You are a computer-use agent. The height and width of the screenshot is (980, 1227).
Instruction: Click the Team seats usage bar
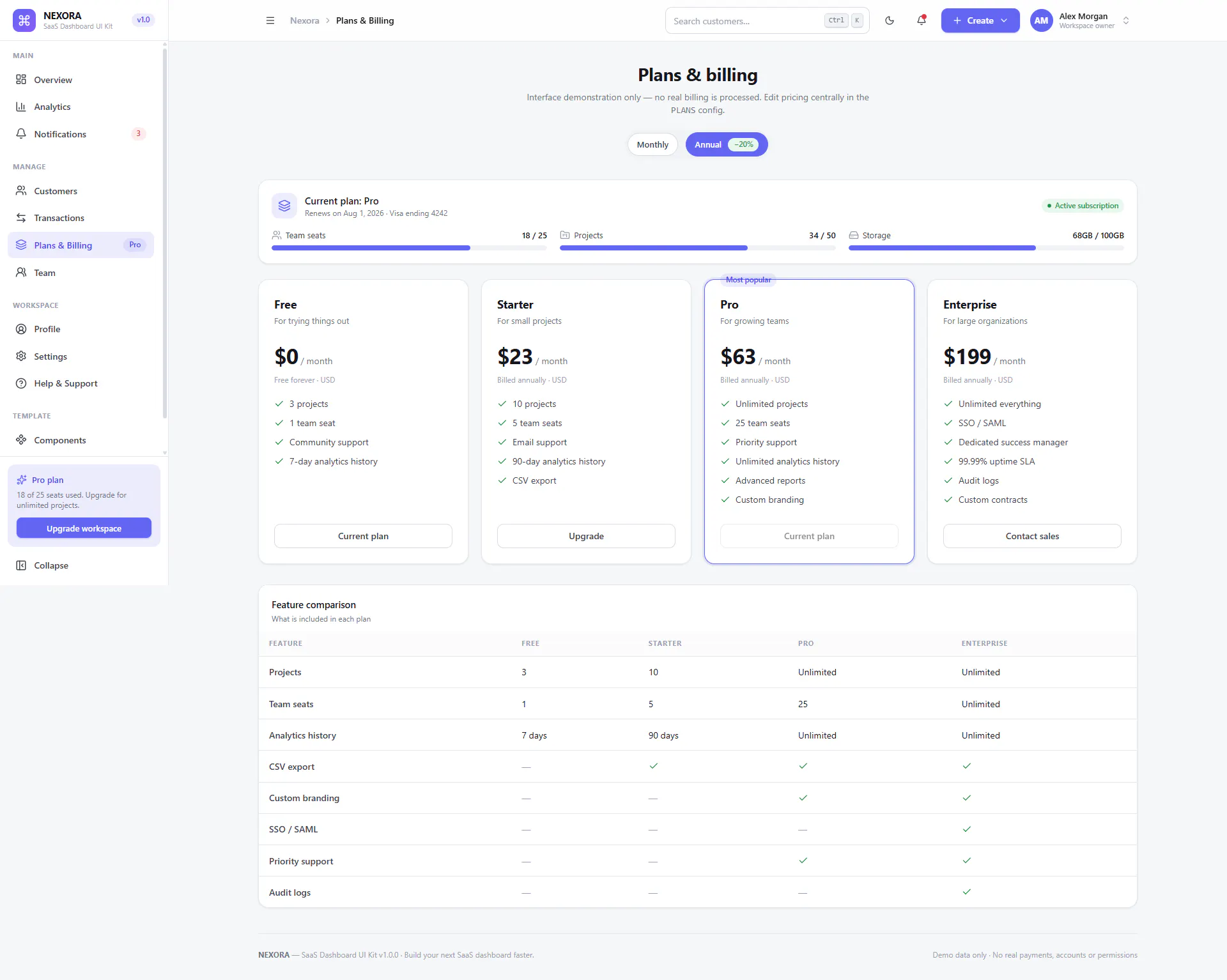click(x=409, y=248)
